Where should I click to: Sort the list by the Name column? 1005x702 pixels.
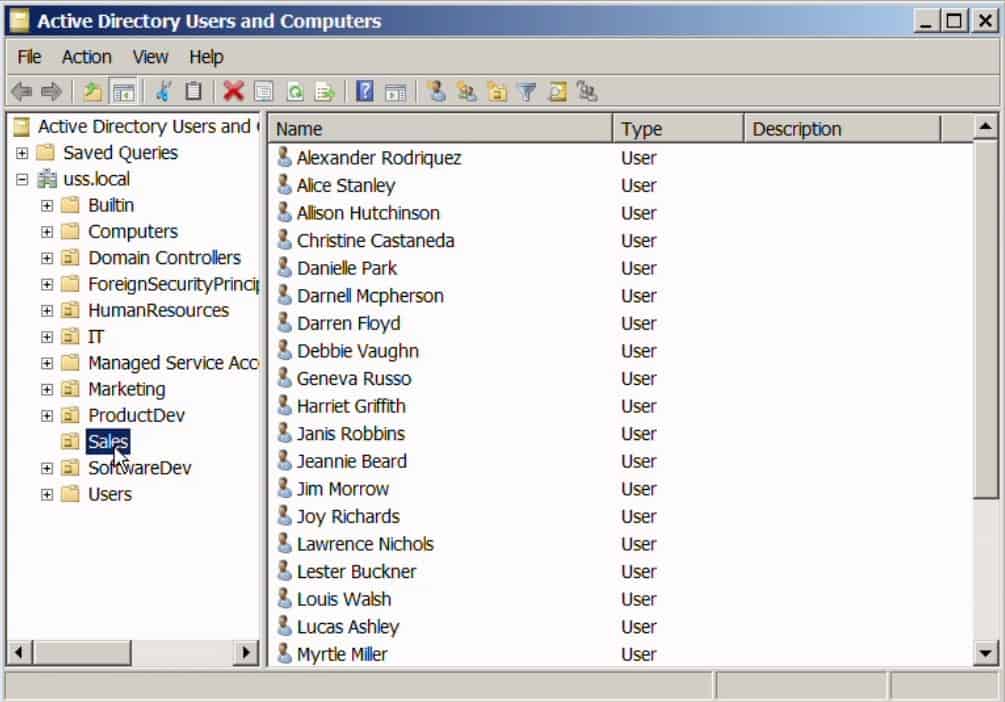[x=440, y=129]
